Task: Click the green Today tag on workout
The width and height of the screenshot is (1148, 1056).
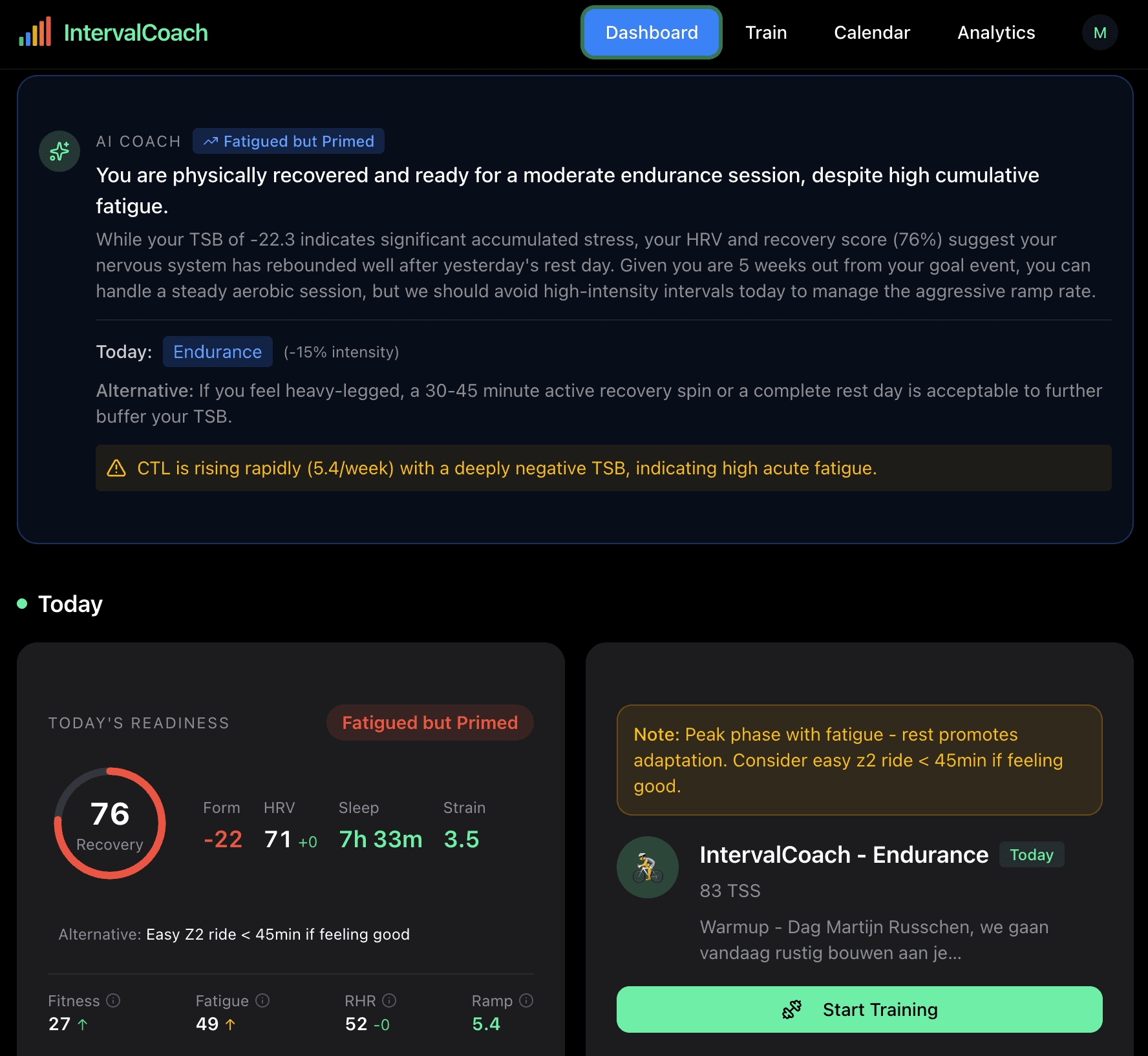Action: [x=1032, y=854]
